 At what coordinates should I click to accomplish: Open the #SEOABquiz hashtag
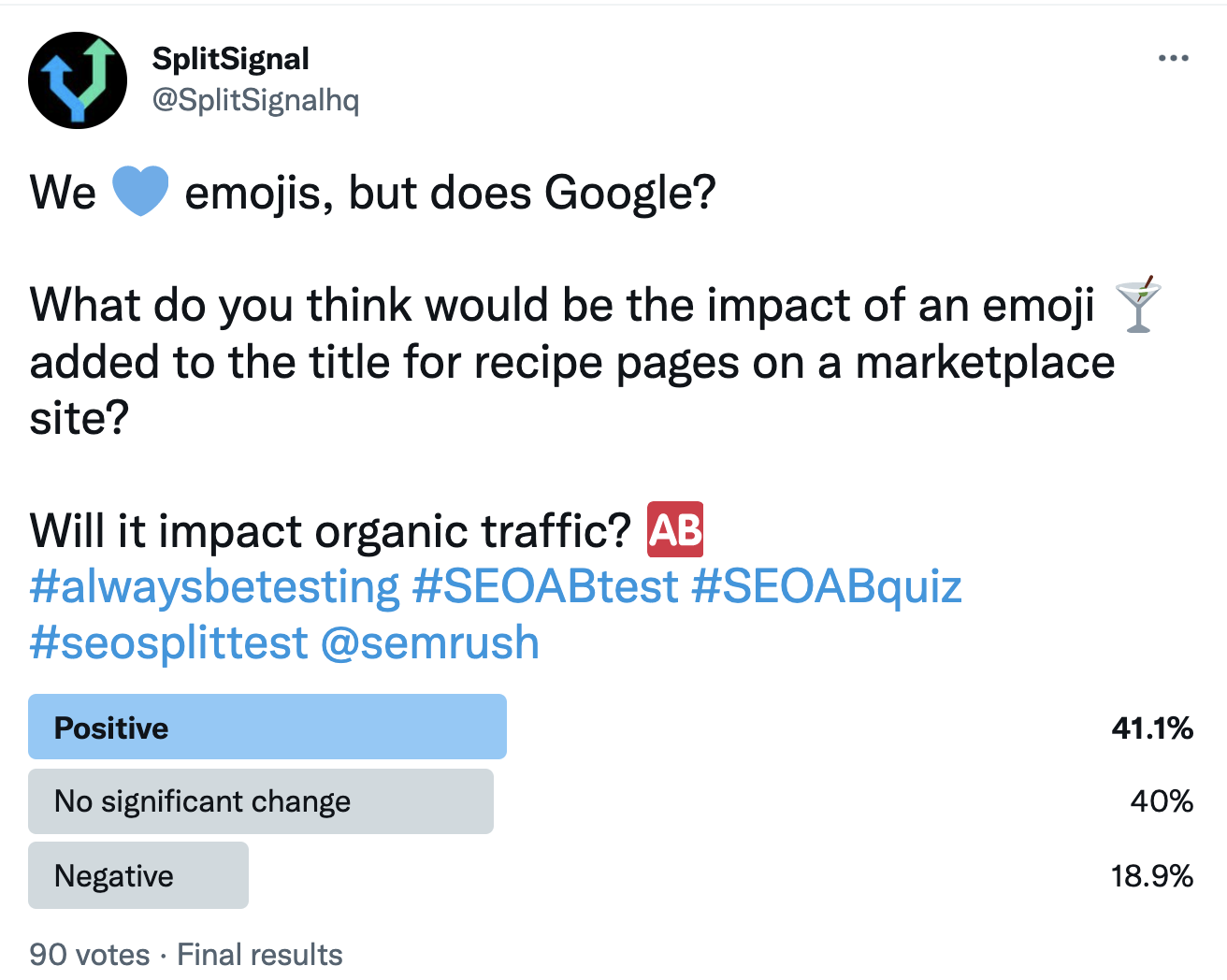[x=827, y=587]
